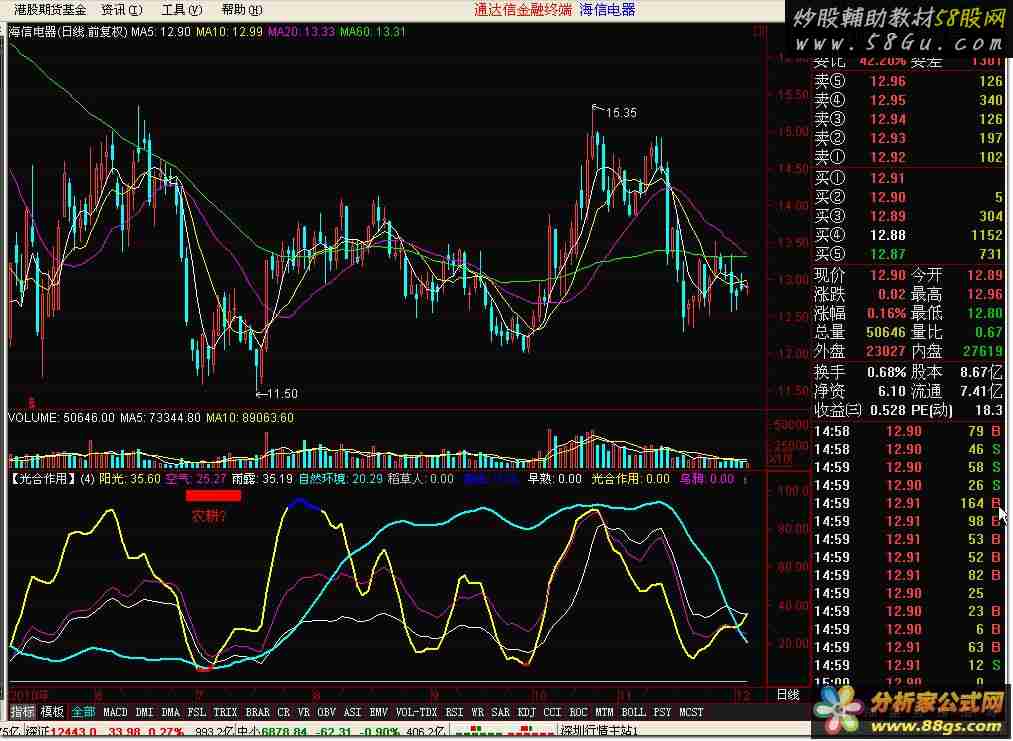Select the tick trade with 79 B
The height and width of the screenshot is (741, 1013).
click(908, 431)
